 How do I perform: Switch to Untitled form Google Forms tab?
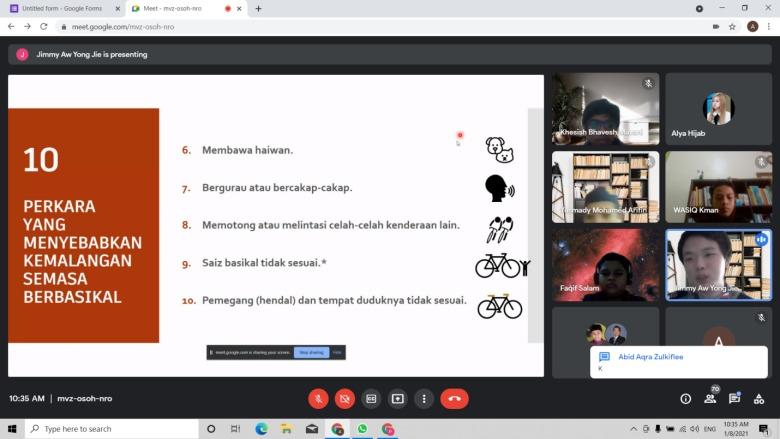click(x=60, y=8)
